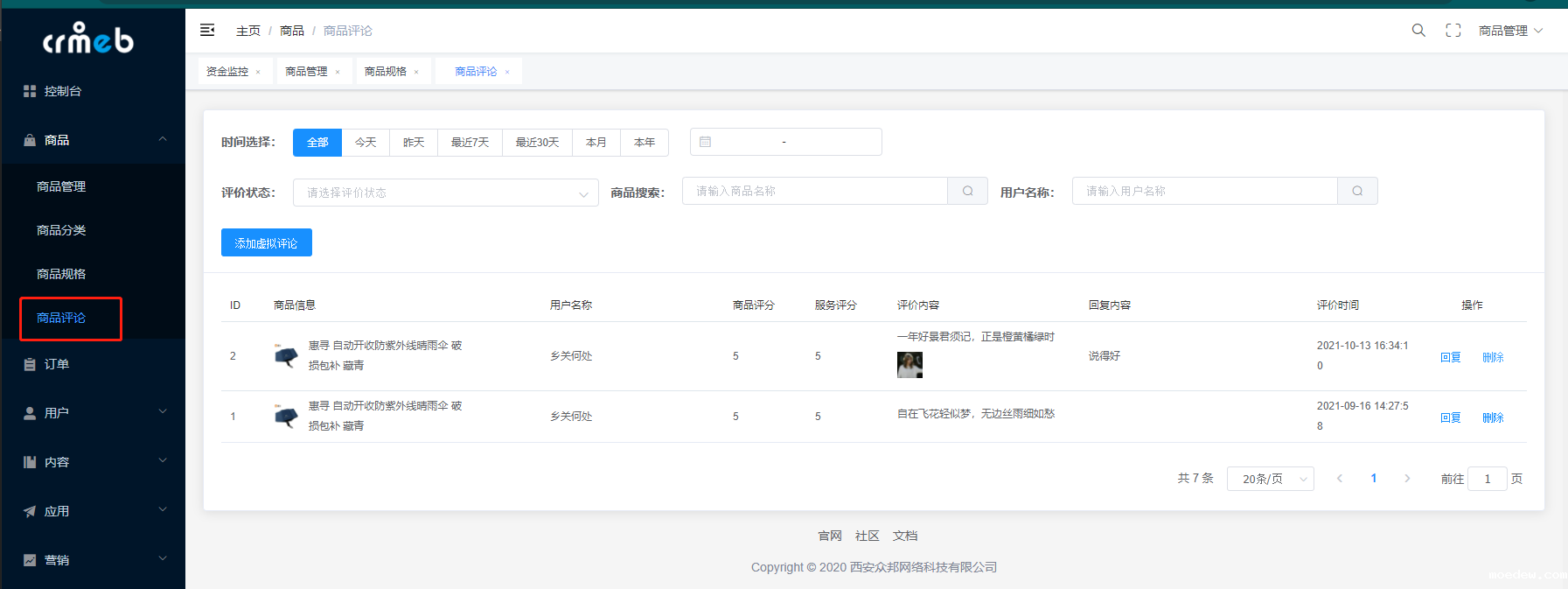
Task: Collapse sidebar with the hamburger menu icon
Action: (x=207, y=31)
